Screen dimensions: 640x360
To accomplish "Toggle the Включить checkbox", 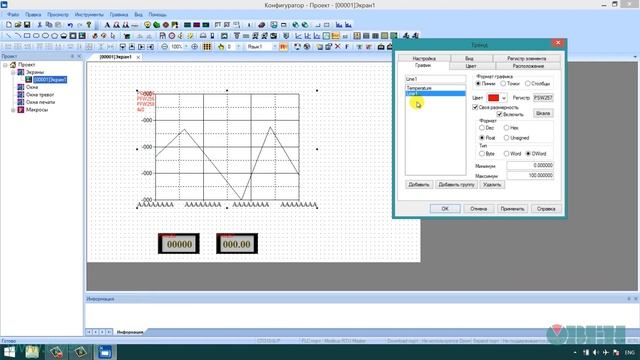I will [x=499, y=114].
